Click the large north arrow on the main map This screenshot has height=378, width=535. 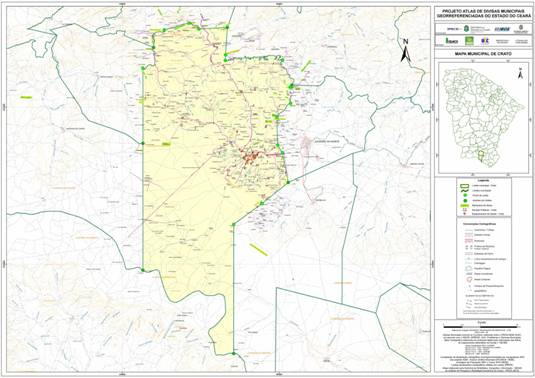pos(405,51)
